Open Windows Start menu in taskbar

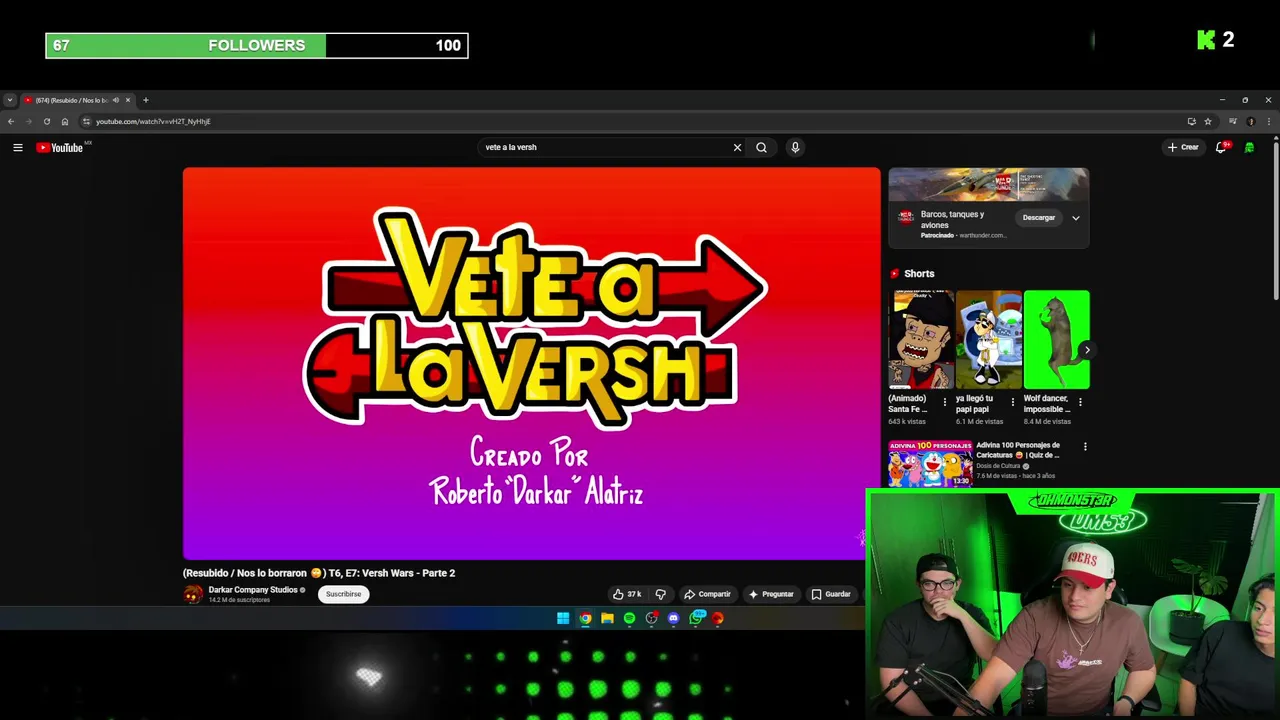pyautogui.click(x=563, y=618)
